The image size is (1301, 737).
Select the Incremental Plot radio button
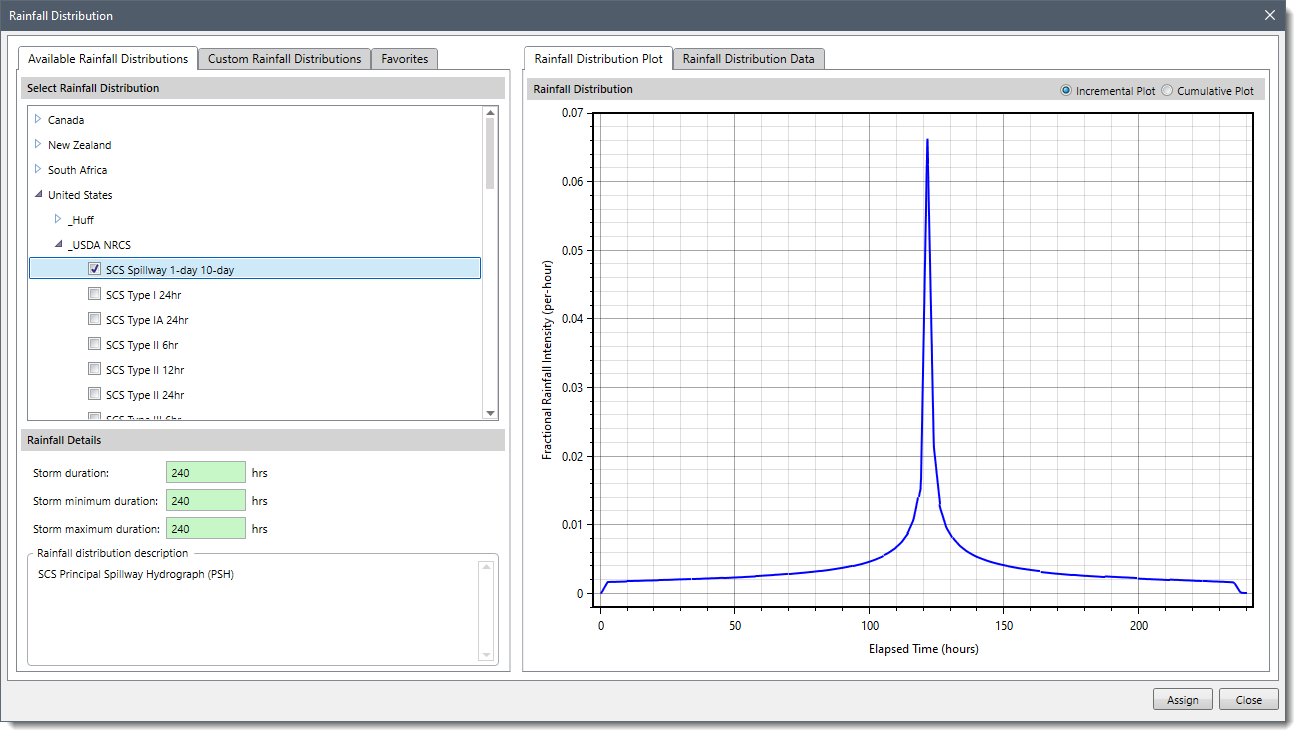[1065, 90]
